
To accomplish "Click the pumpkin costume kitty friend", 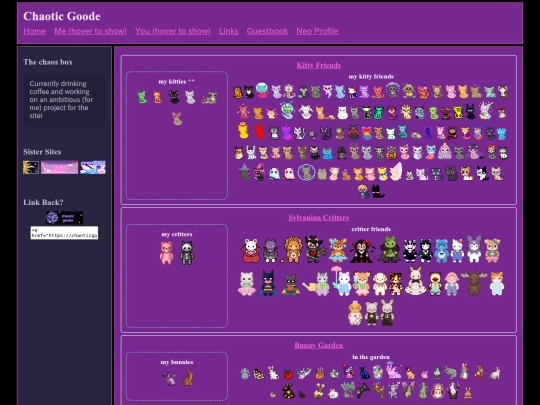I will point(391,153).
